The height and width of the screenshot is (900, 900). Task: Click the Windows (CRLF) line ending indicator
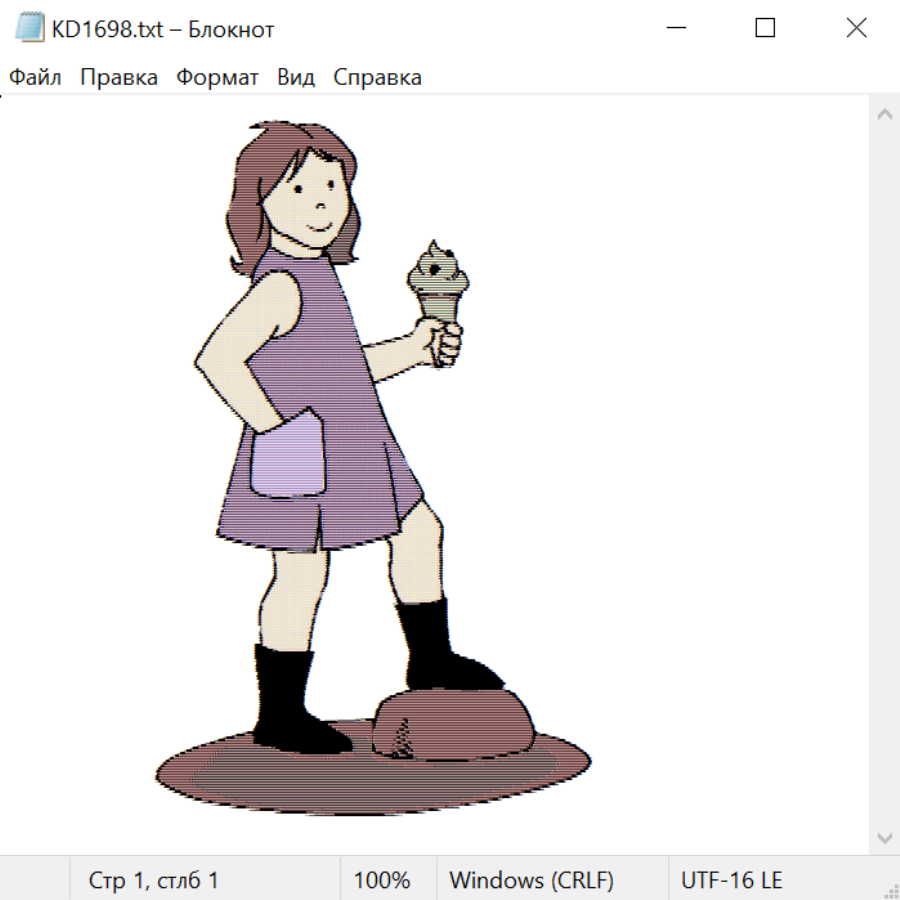pyautogui.click(x=531, y=880)
